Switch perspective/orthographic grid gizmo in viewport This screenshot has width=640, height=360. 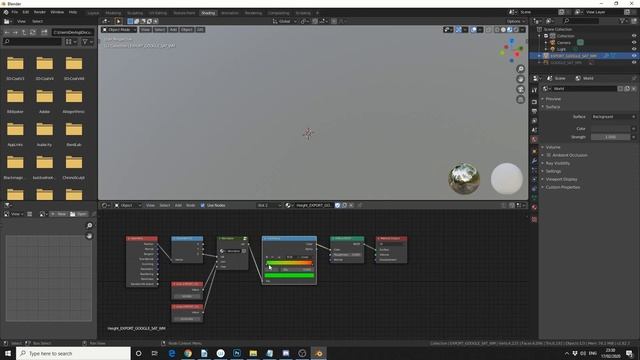point(520,100)
